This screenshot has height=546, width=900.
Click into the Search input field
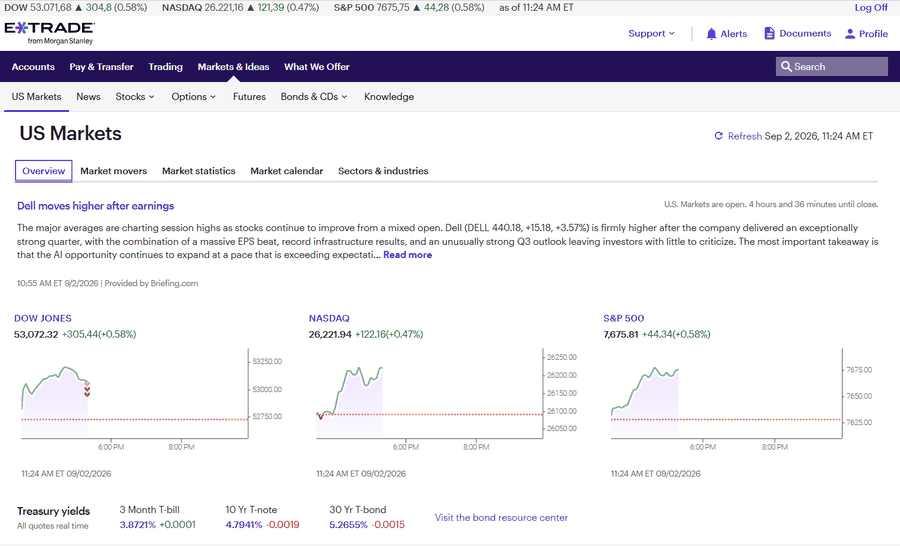[x=832, y=67]
